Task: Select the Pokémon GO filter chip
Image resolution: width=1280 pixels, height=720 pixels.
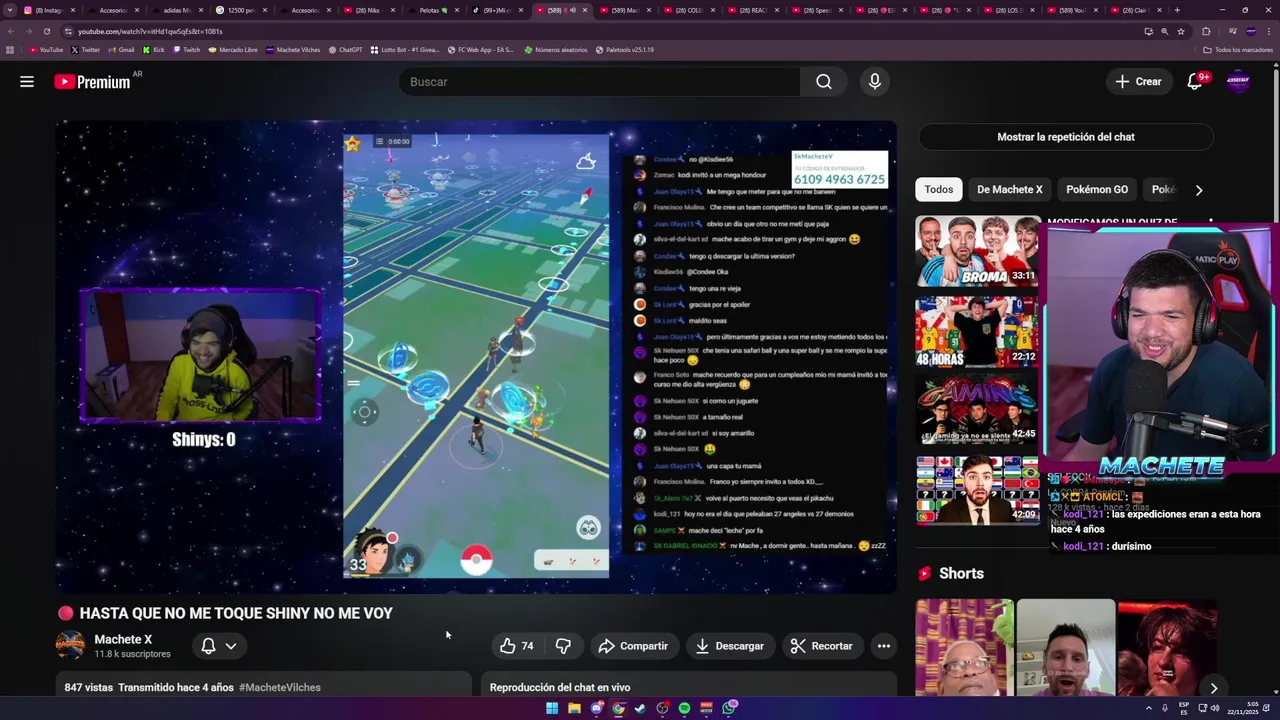Action: click(1097, 190)
